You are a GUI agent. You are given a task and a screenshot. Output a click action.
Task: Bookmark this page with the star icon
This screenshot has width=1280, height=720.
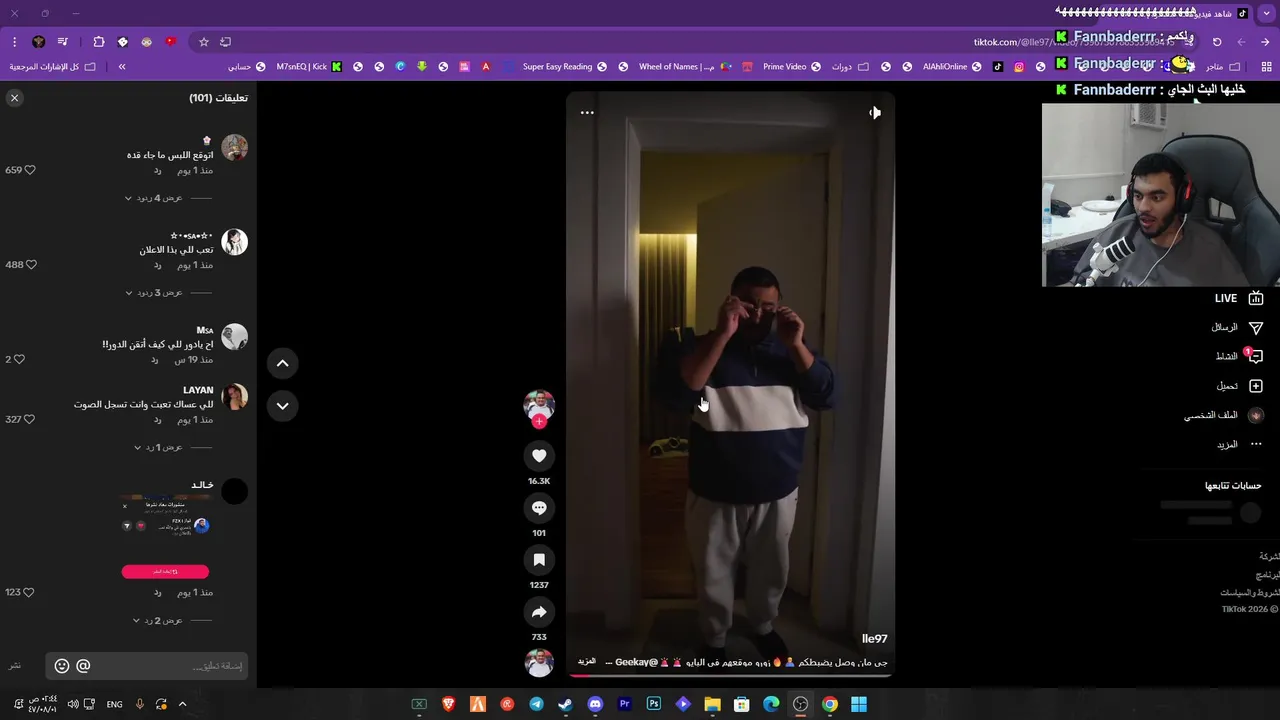(204, 42)
